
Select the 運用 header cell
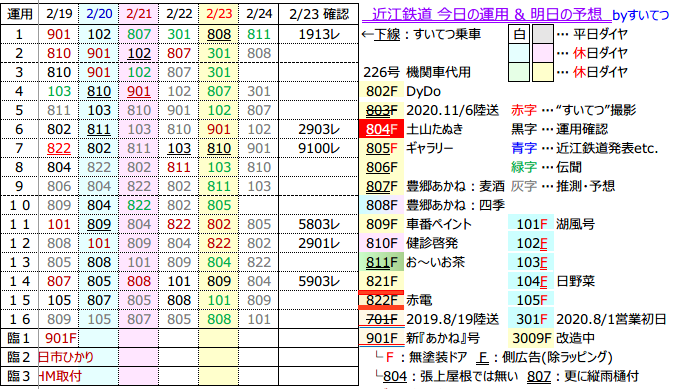click(19, 14)
